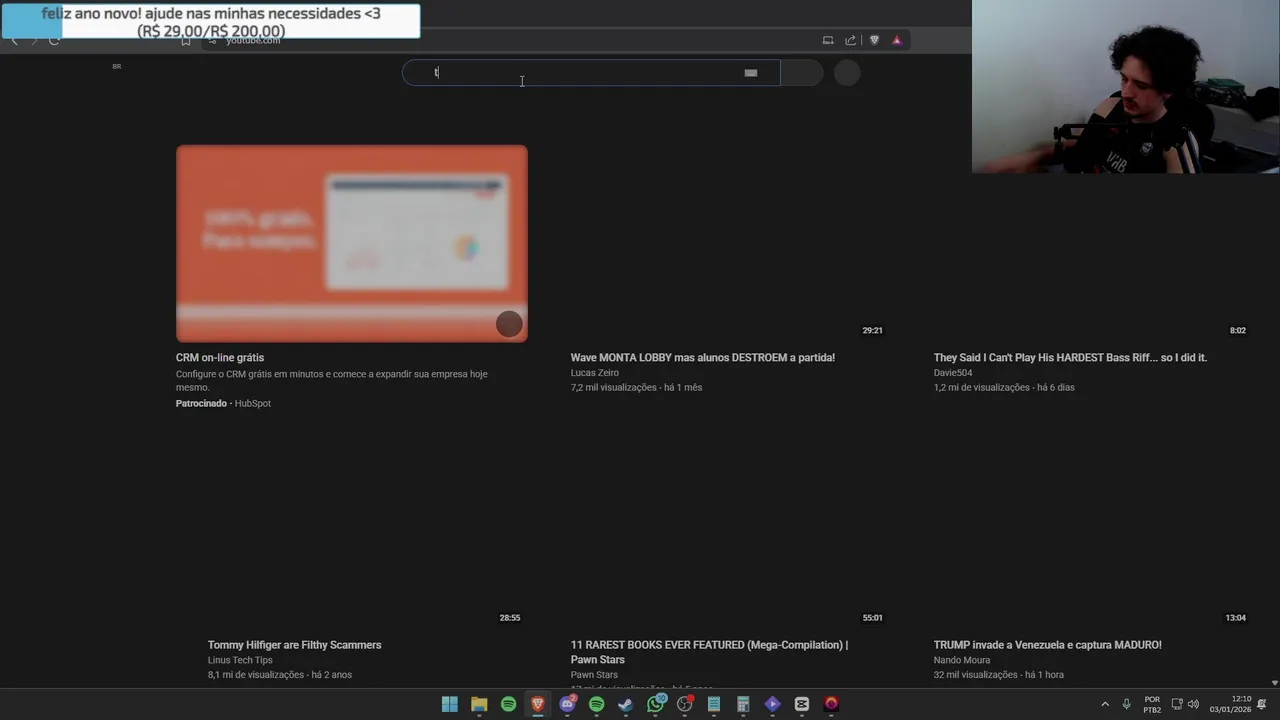
Task: Click the round voice search button
Action: tap(847, 72)
